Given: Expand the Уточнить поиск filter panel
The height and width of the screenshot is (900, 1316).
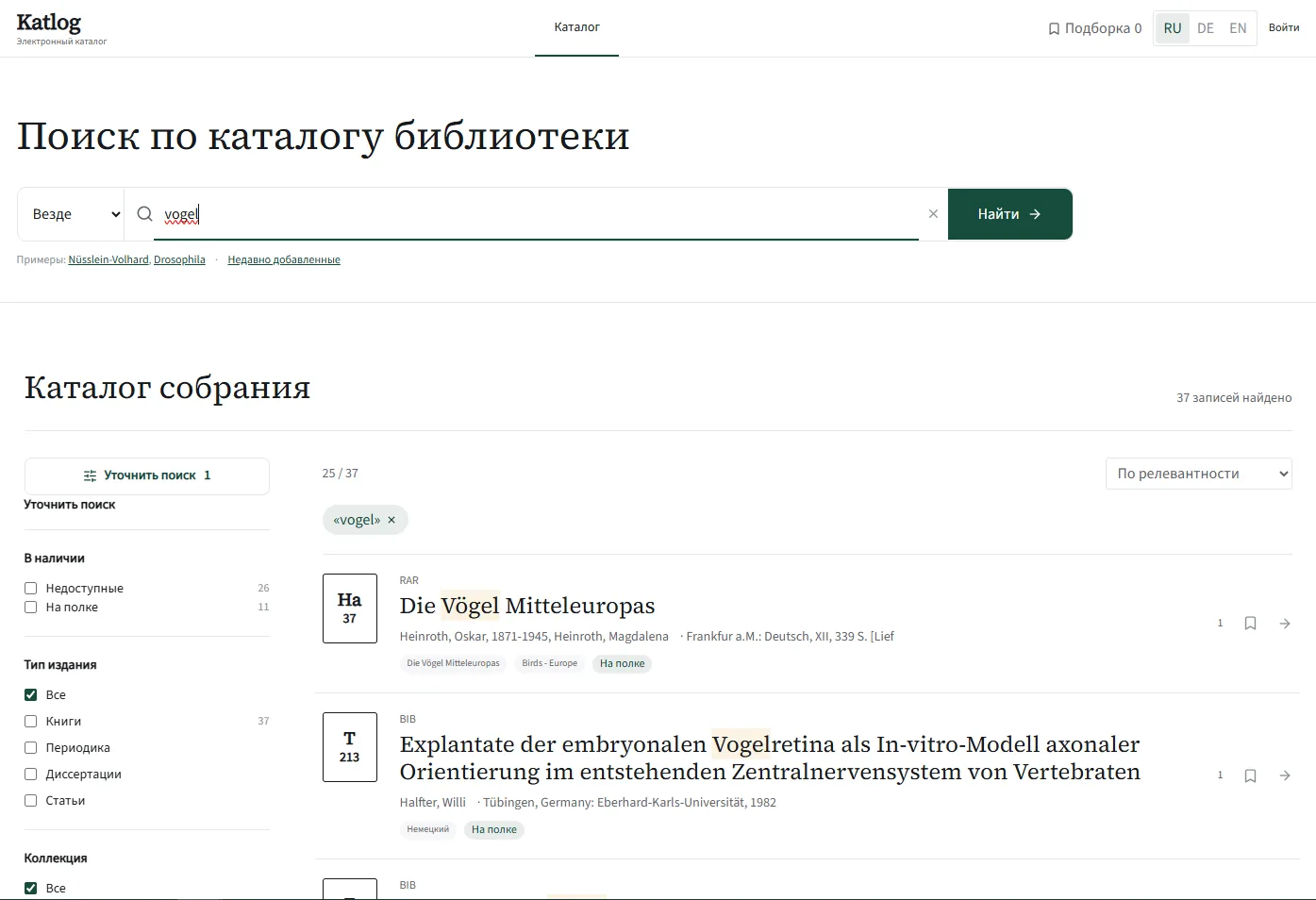Looking at the screenshot, I should [147, 475].
